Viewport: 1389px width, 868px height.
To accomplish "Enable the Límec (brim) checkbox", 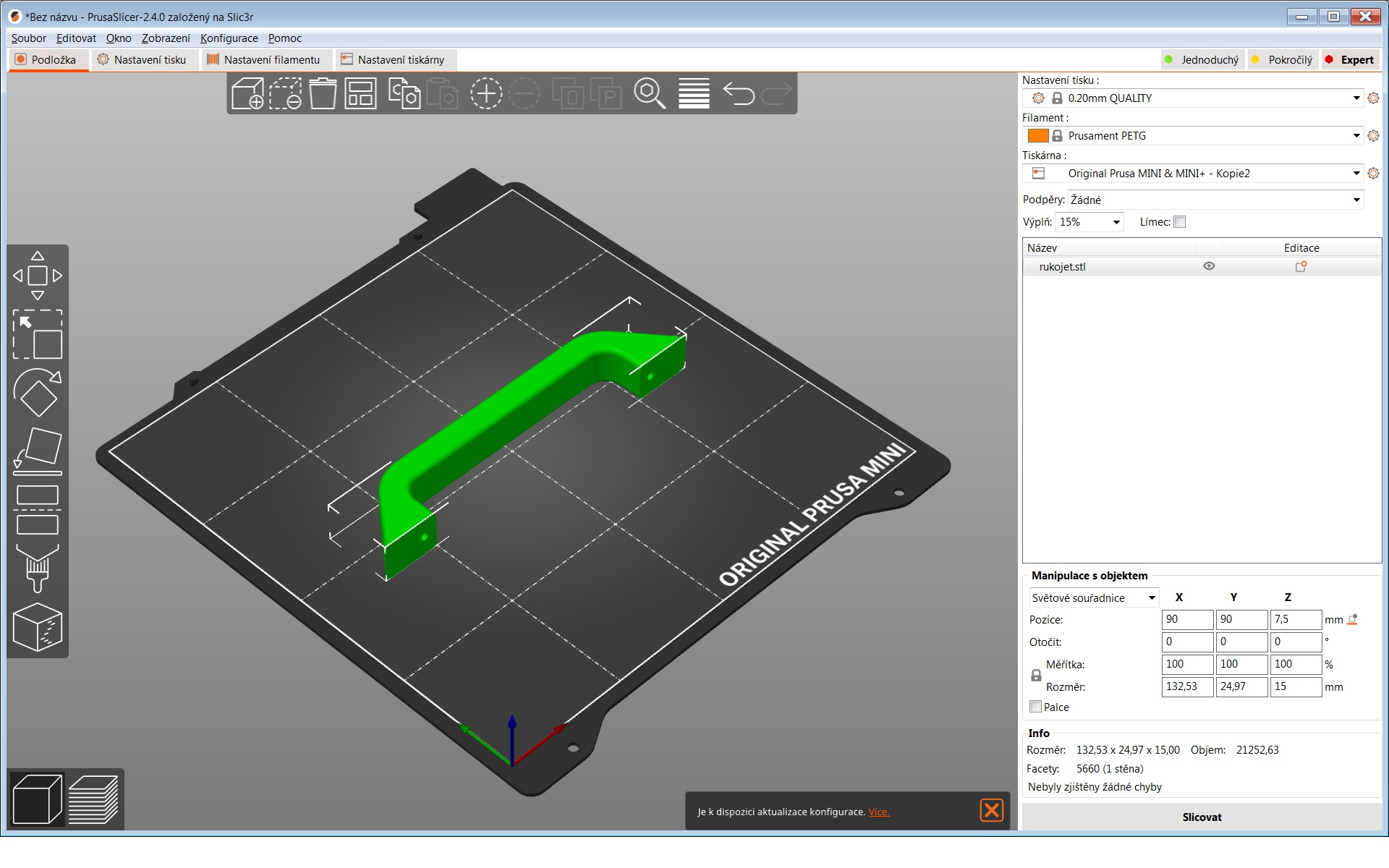I will (x=1180, y=222).
